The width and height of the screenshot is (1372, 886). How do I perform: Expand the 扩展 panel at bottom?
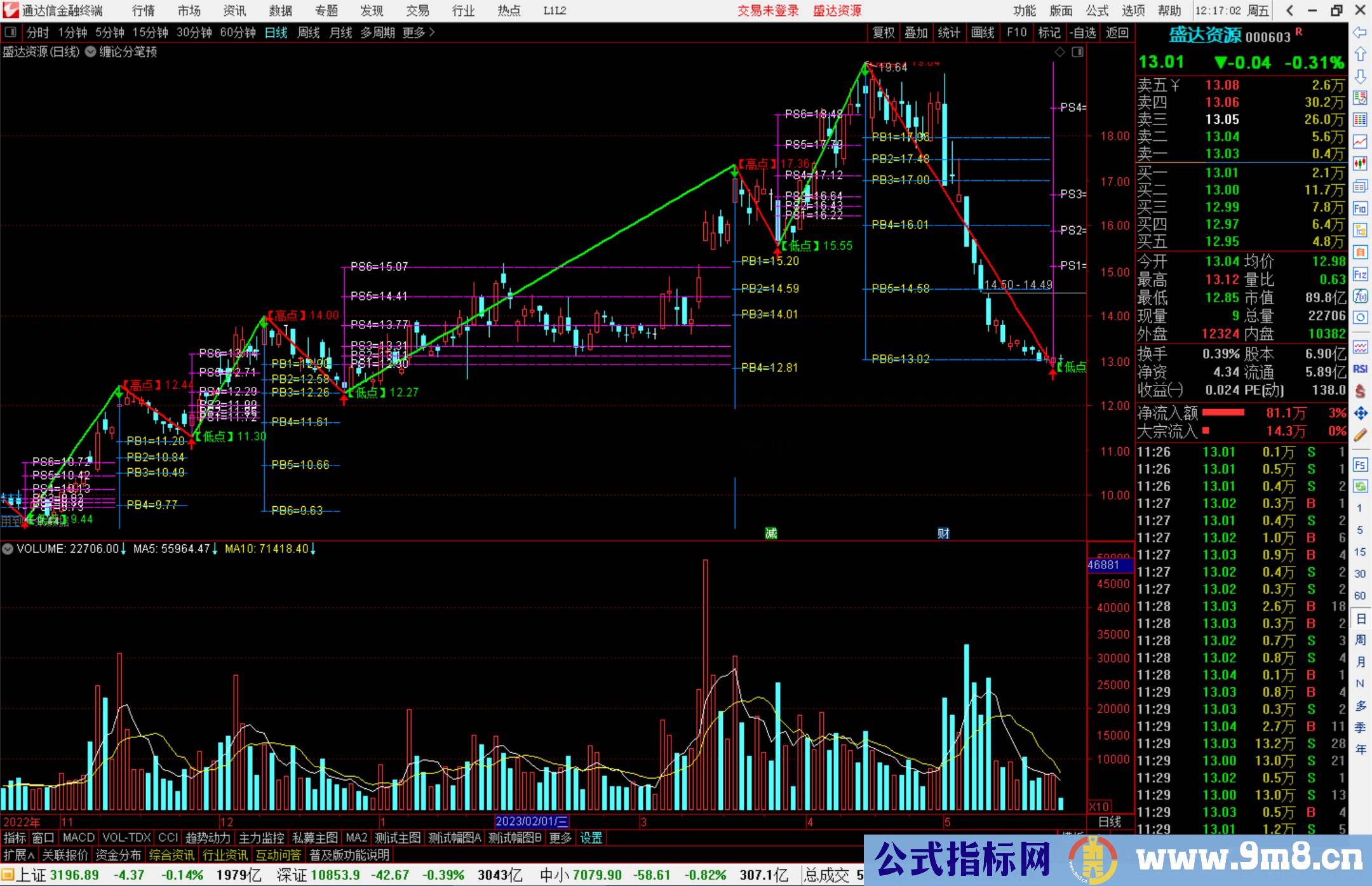tap(18, 855)
